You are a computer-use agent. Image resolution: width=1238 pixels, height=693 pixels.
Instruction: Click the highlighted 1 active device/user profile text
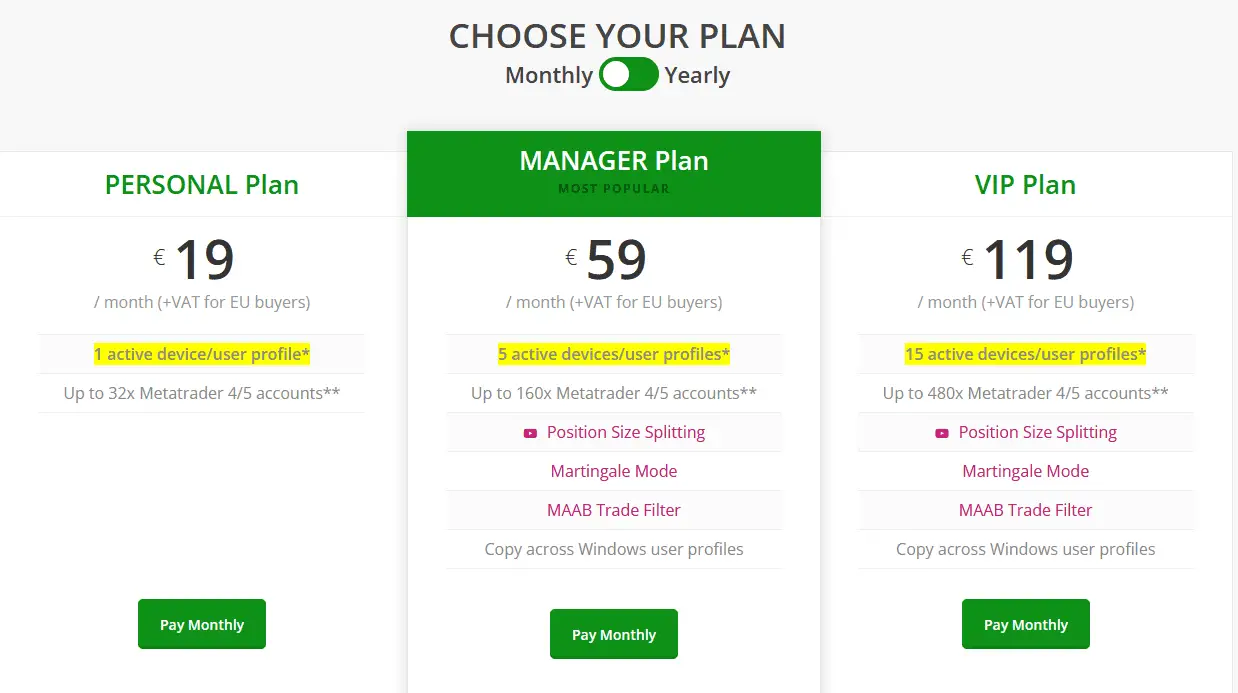202,354
